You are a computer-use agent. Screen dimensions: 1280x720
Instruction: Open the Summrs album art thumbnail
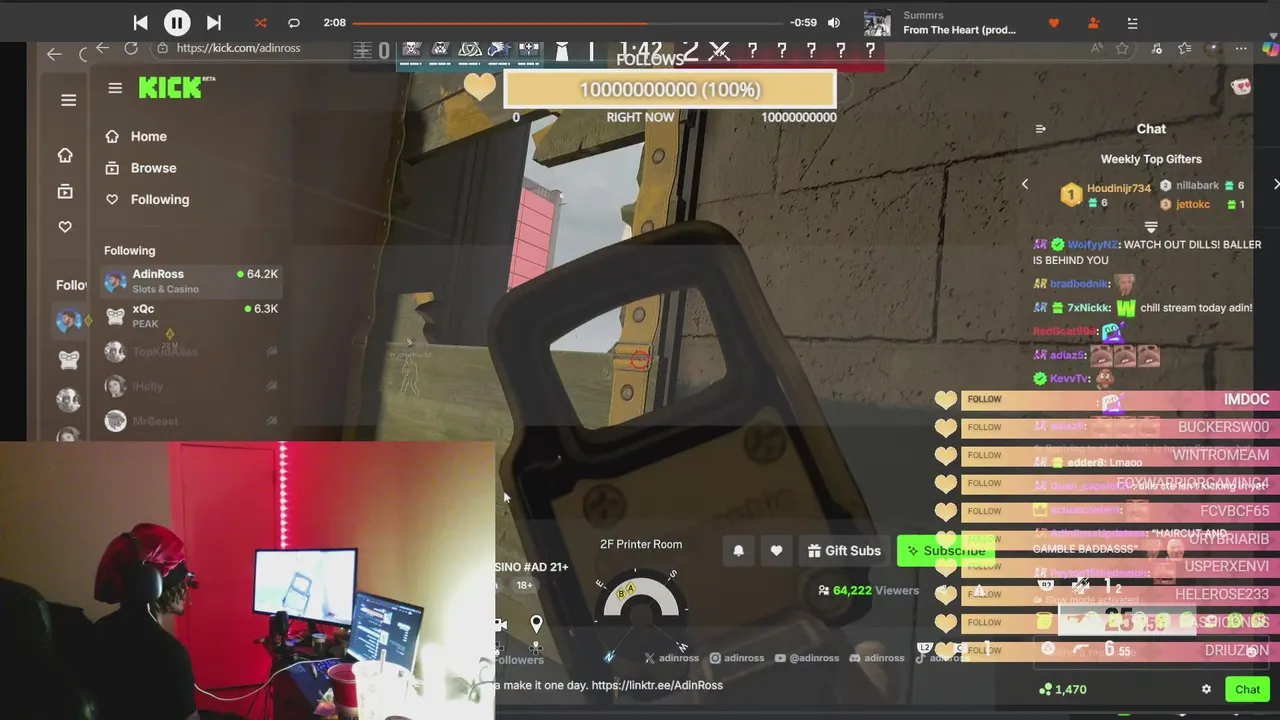tap(877, 23)
